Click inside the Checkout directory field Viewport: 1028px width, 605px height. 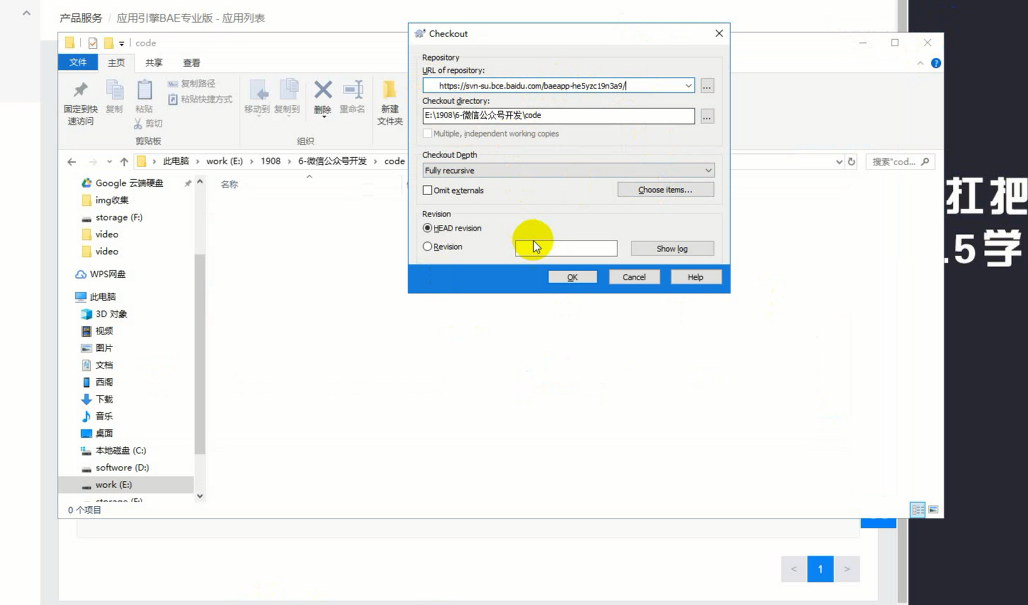tap(559, 115)
